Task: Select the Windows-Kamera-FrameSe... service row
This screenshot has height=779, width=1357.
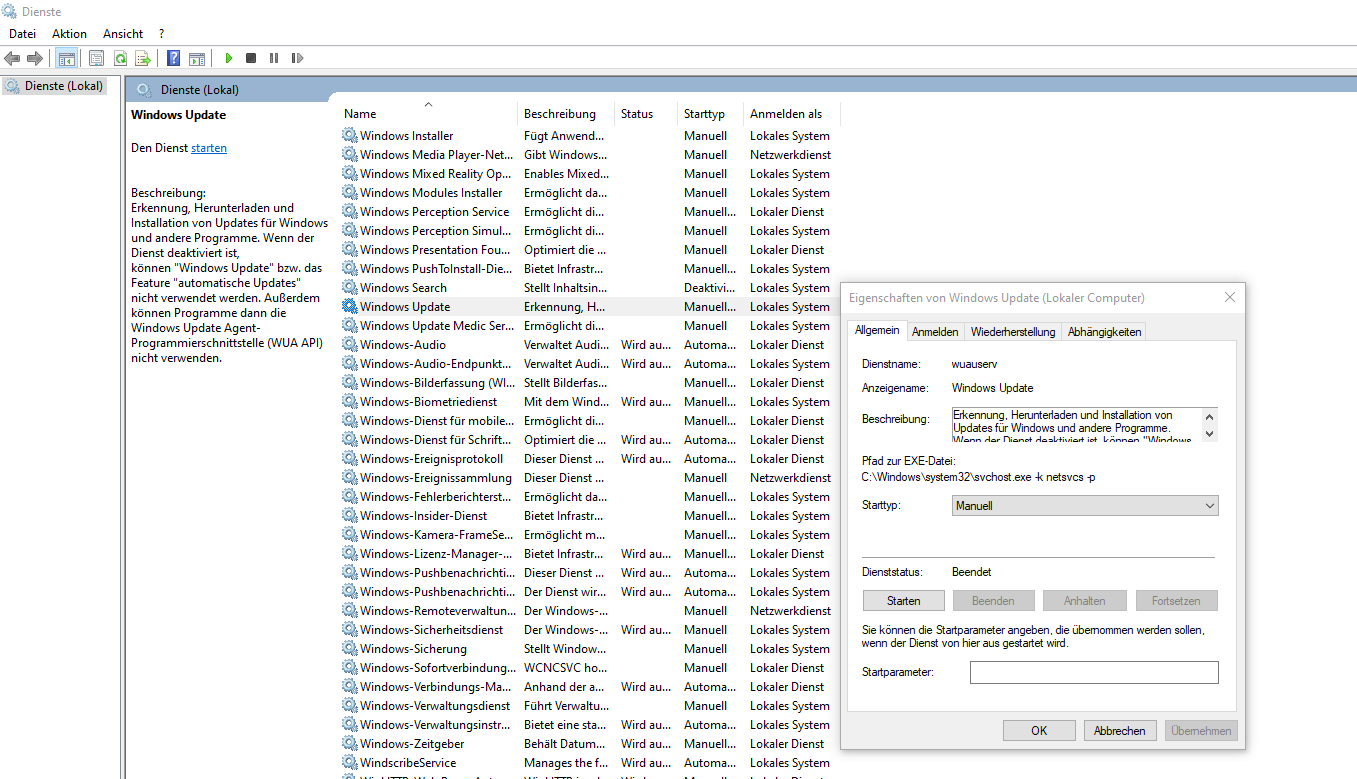Action: pyautogui.click(x=588, y=534)
